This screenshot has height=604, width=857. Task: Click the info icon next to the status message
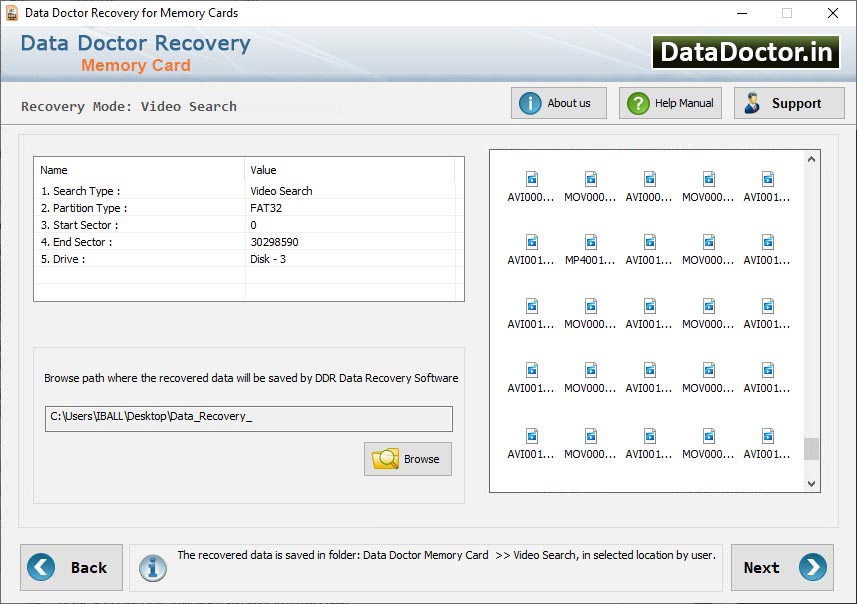pyautogui.click(x=153, y=567)
